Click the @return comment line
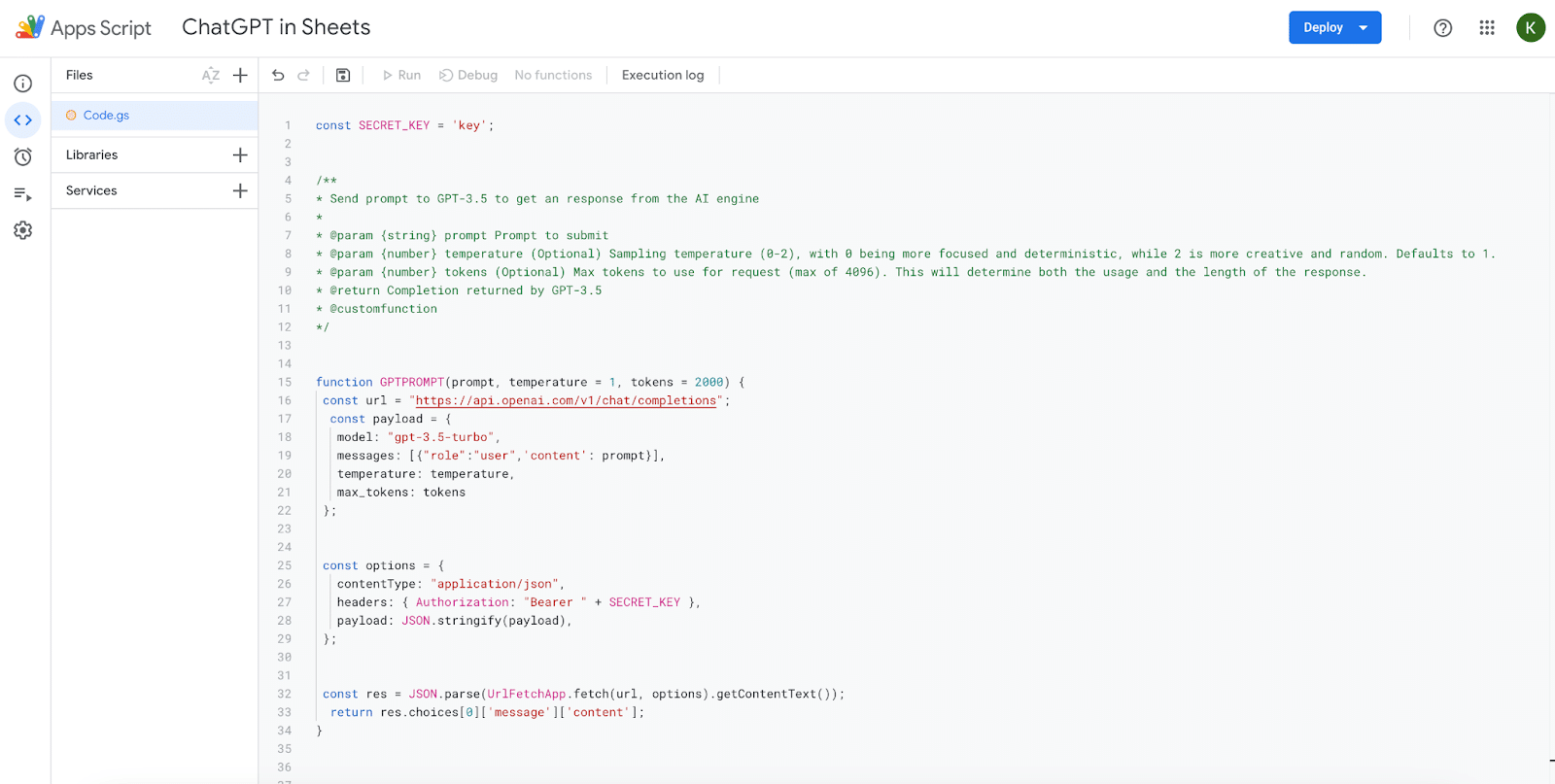Screen dimensions: 1555x784 tap(459, 290)
